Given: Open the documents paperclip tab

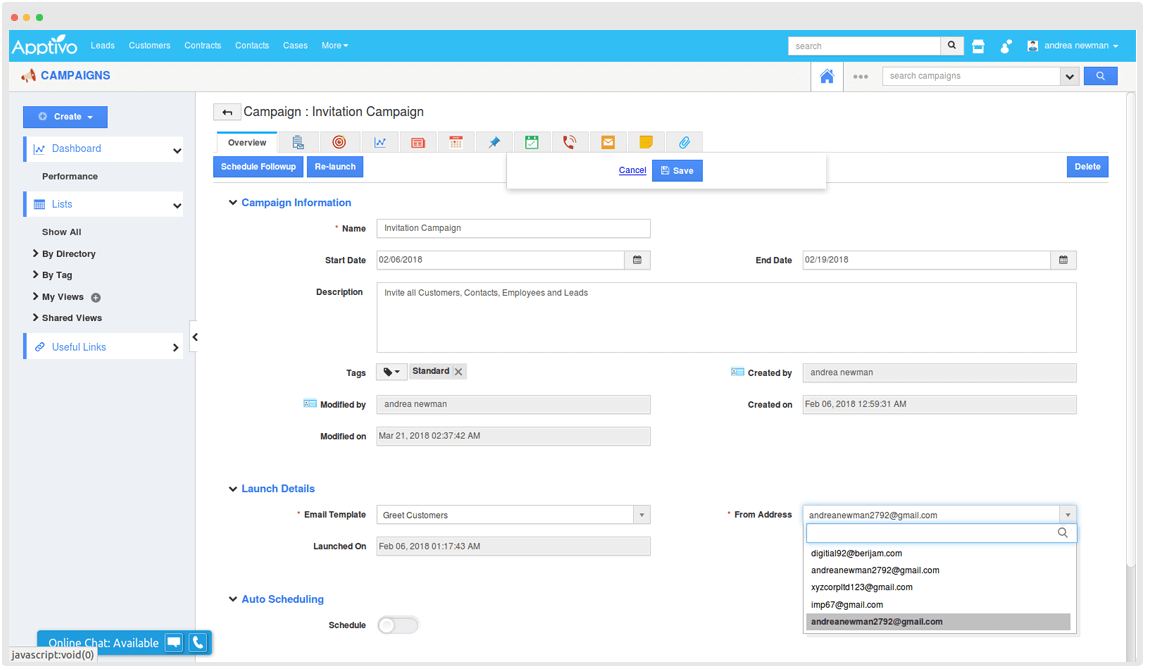Looking at the screenshot, I should 684,143.
